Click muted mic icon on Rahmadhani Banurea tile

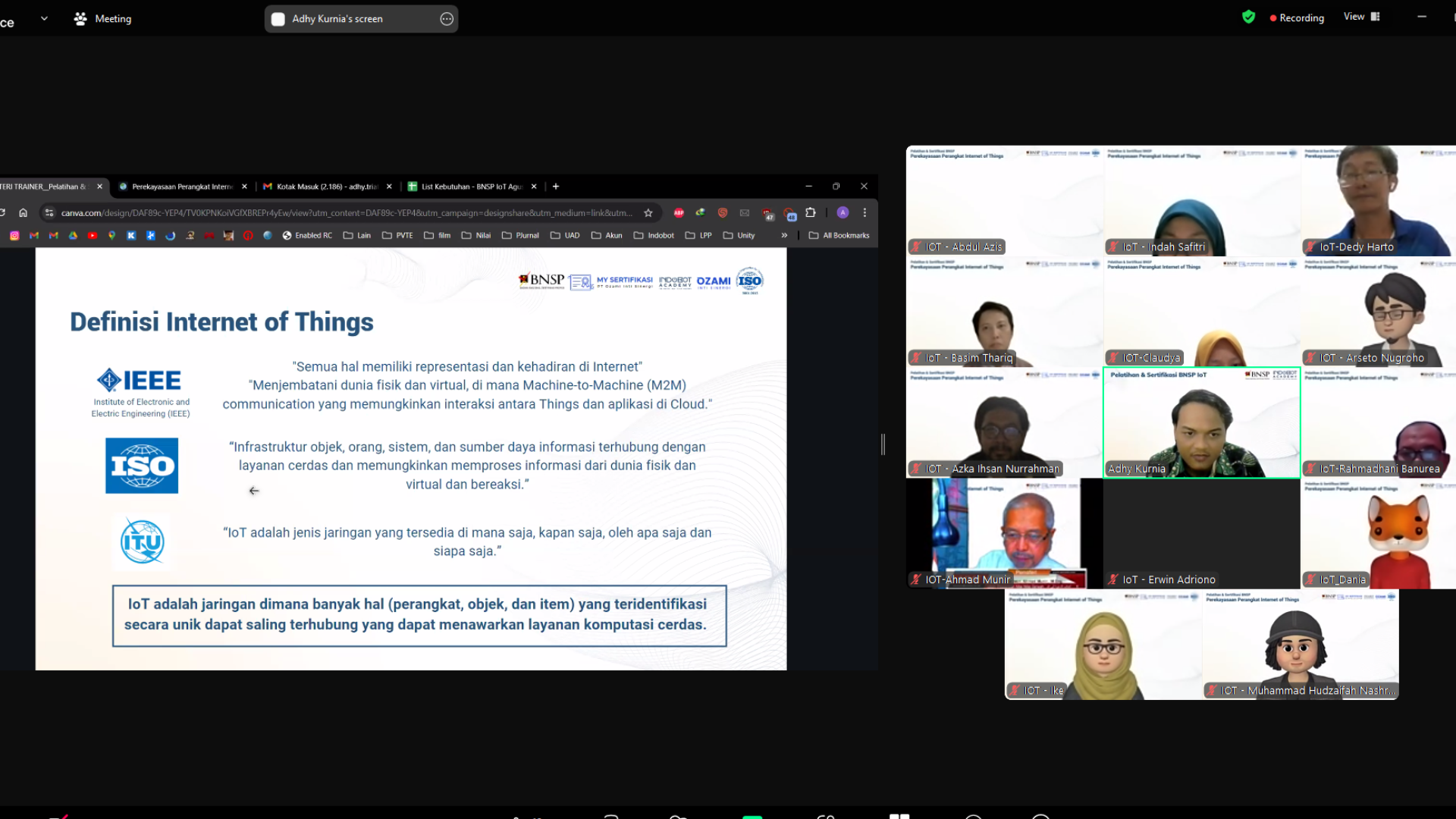1311,469
